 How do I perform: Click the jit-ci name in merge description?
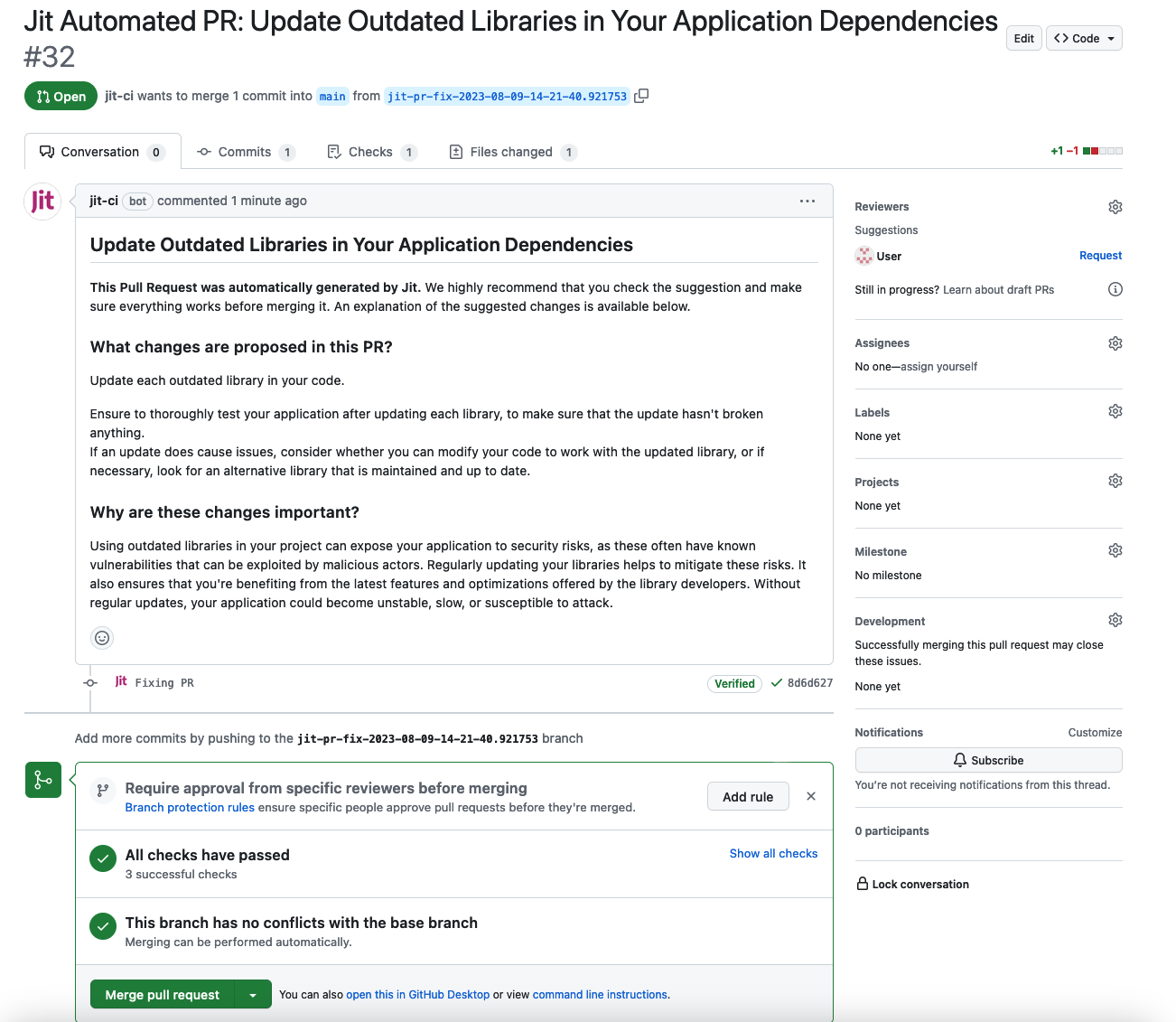[119, 96]
